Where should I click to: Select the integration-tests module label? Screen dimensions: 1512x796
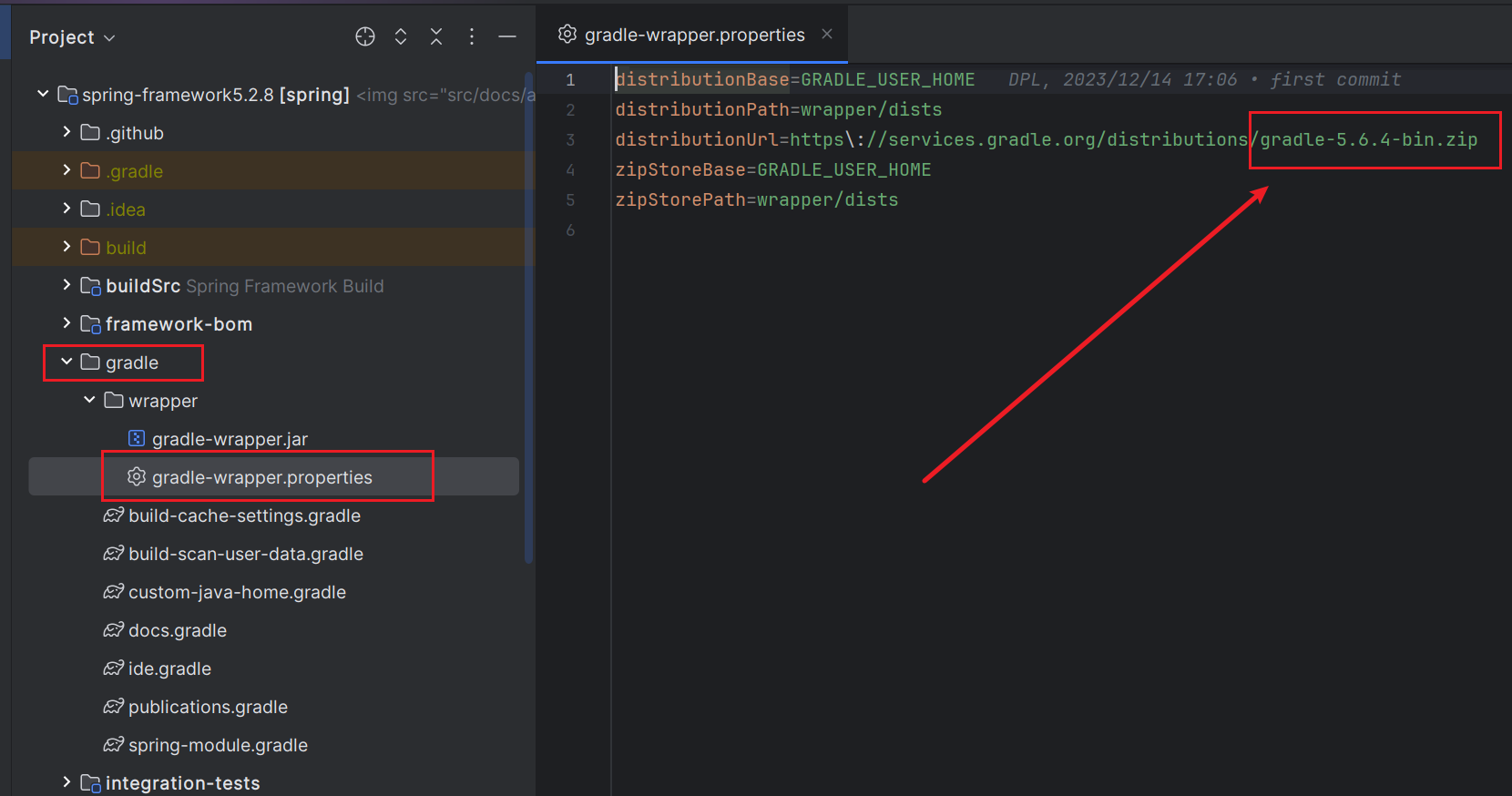coord(182,783)
